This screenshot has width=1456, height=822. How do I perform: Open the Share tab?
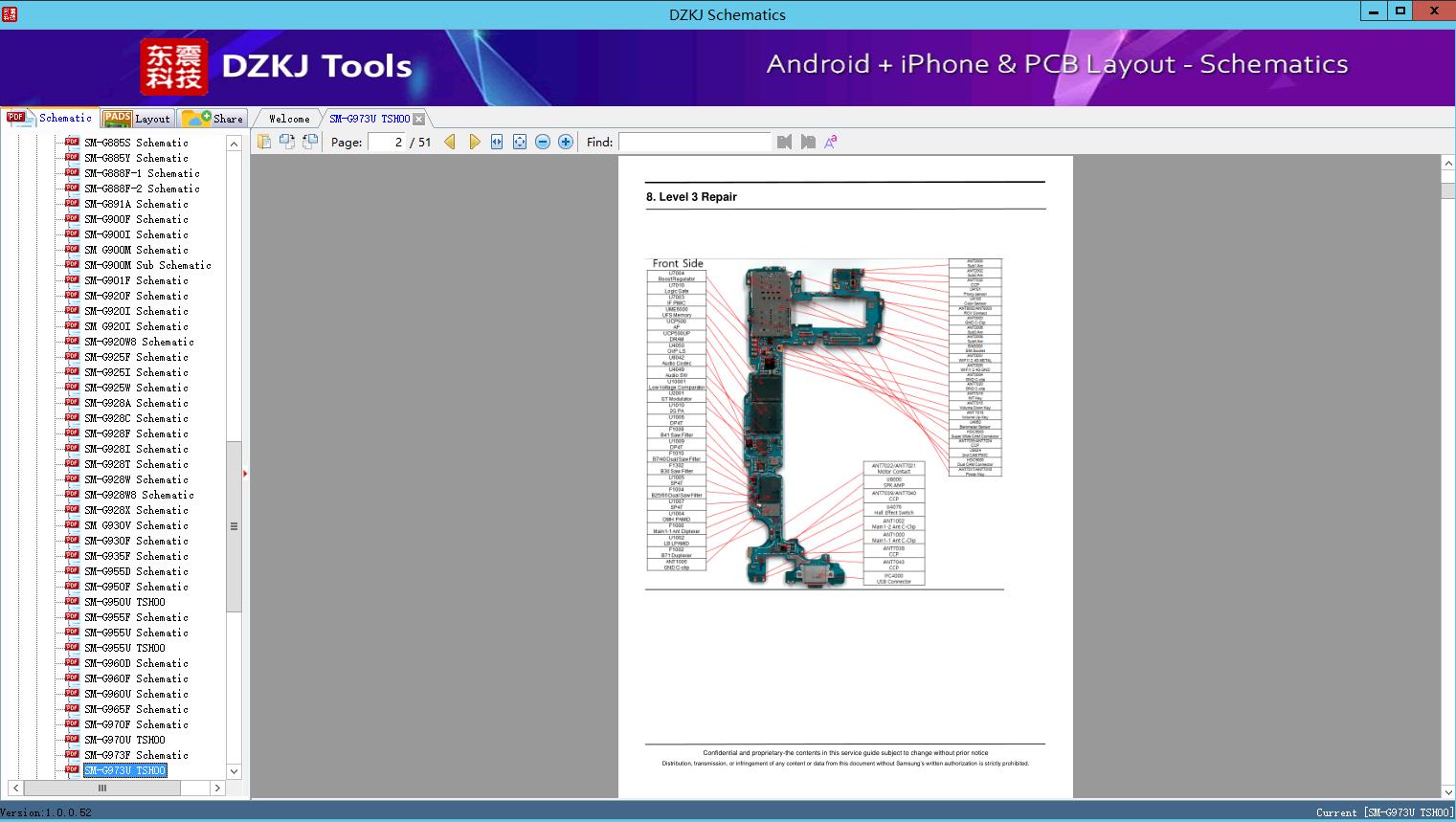[213, 119]
